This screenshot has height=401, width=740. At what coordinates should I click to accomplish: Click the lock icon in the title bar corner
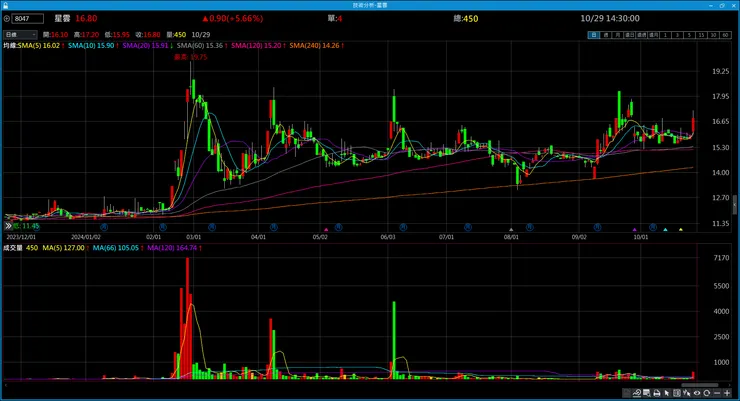(5, 5)
